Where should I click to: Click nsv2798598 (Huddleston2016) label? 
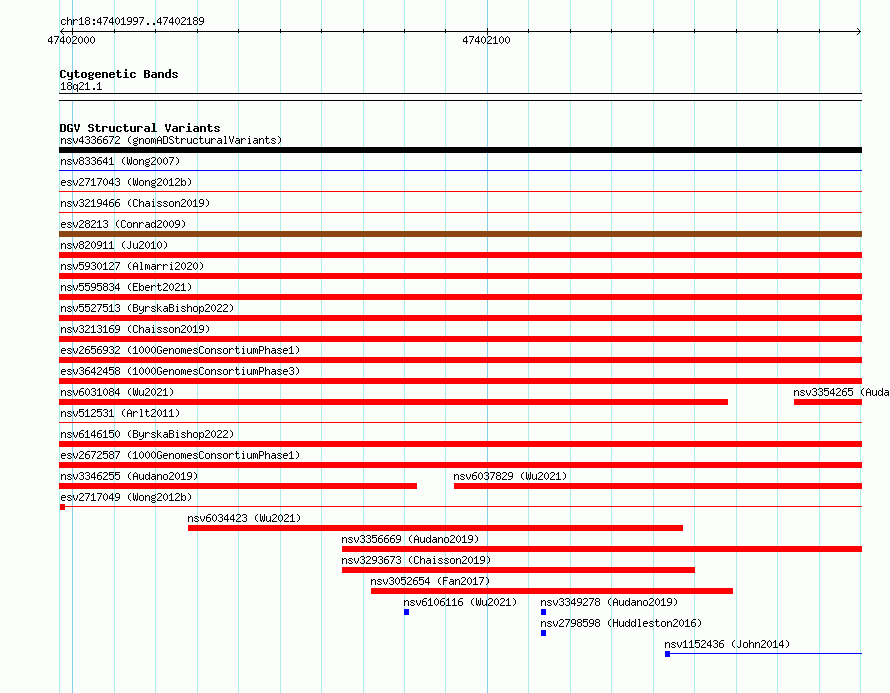tap(621, 623)
